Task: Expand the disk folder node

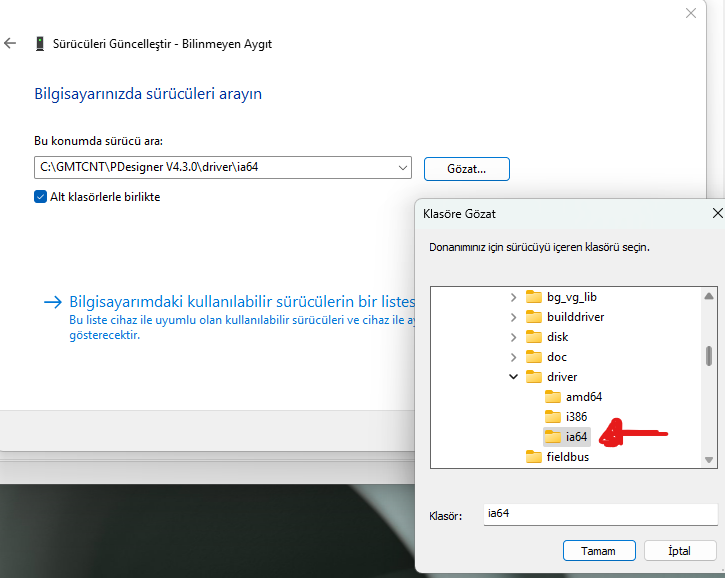Action: point(513,337)
